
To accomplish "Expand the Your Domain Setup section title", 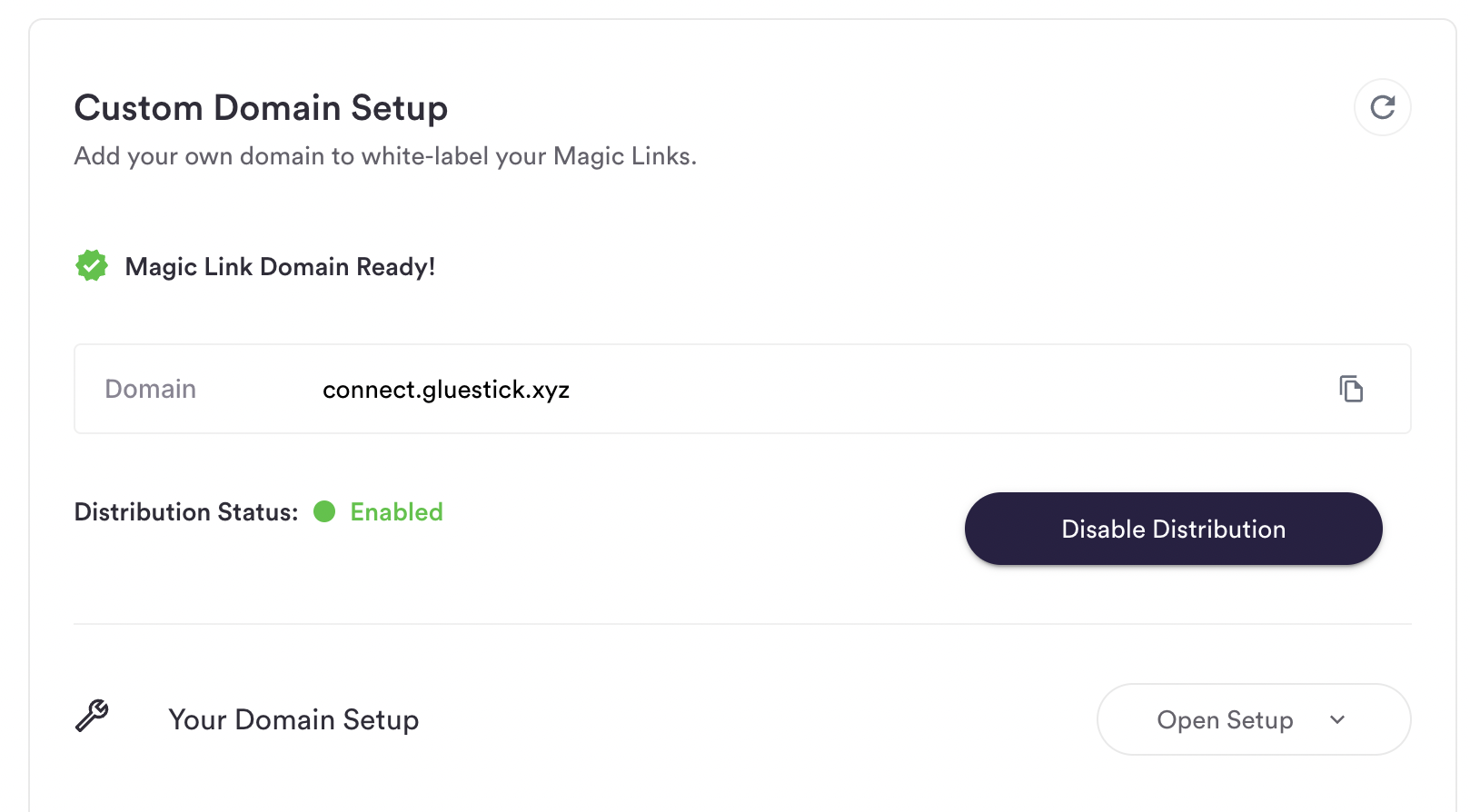I will (293, 720).
